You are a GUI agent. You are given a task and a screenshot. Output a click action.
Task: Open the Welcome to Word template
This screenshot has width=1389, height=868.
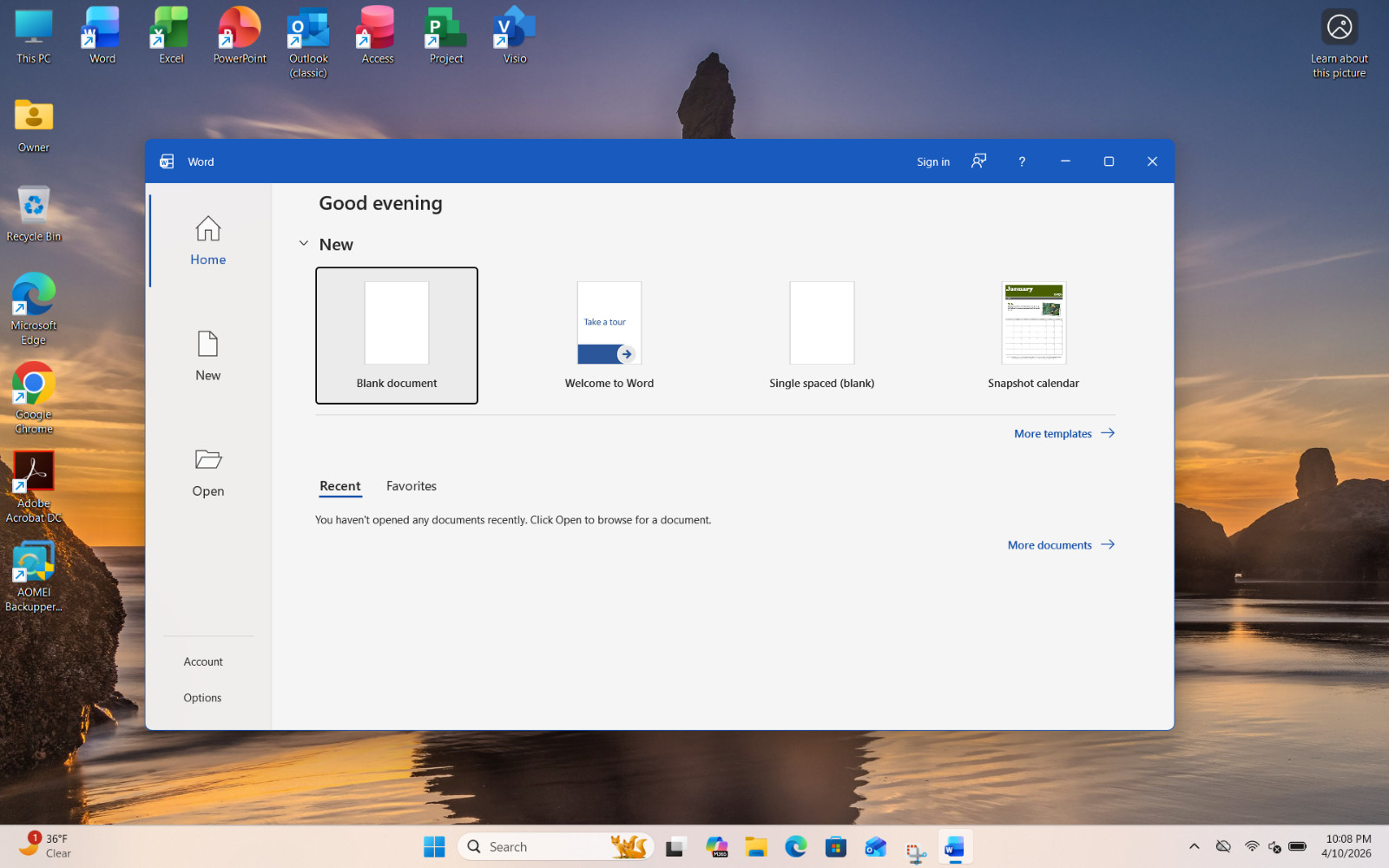coord(609,335)
